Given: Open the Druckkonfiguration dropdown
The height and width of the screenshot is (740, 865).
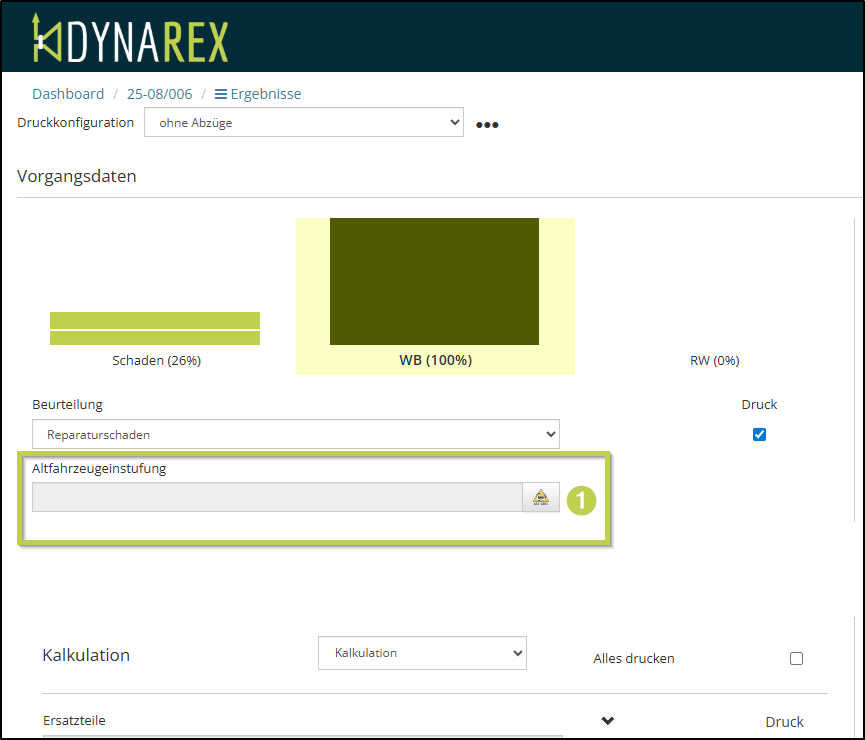Looking at the screenshot, I should point(304,123).
